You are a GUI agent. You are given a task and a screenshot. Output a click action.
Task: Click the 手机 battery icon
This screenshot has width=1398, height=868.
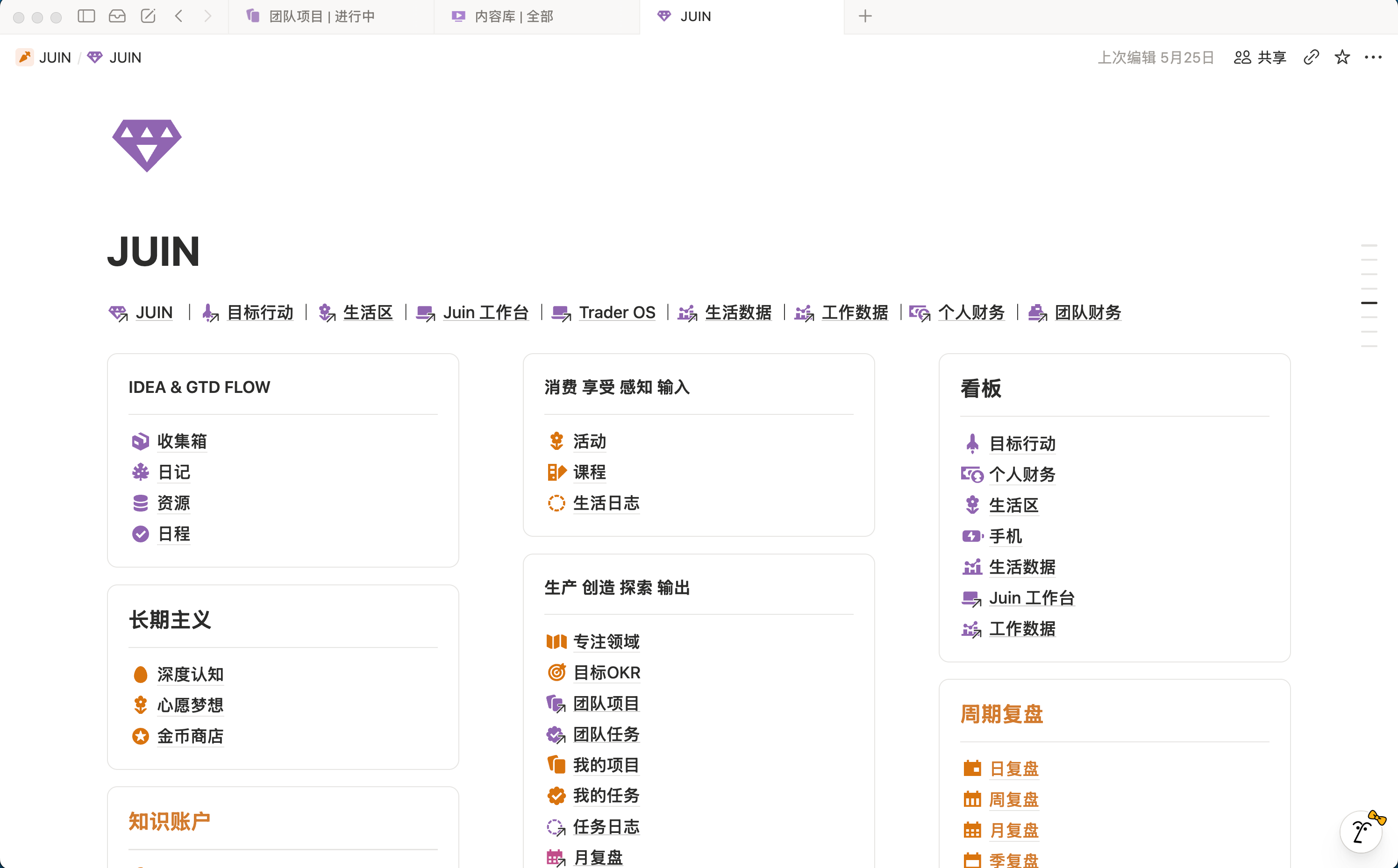pos(972,536)
